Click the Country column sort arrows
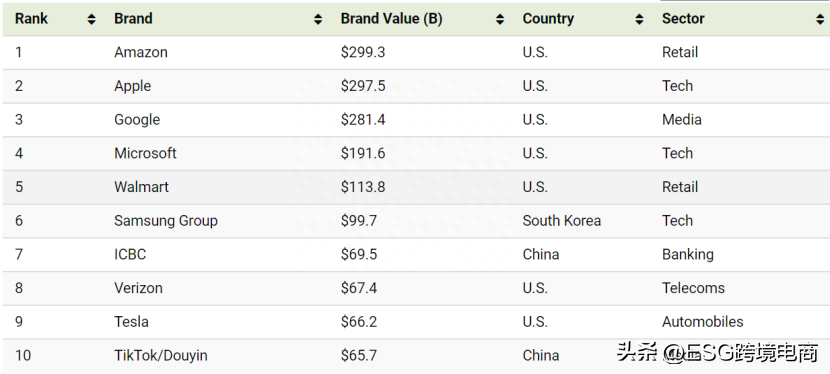Viewport: 830px width, 374px height. point(639,20)
